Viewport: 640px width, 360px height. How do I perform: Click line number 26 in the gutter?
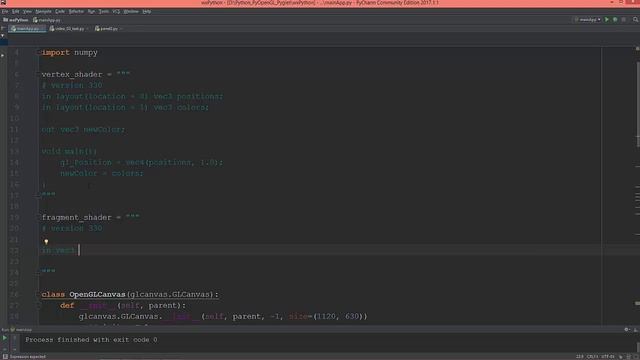point(14,294)
